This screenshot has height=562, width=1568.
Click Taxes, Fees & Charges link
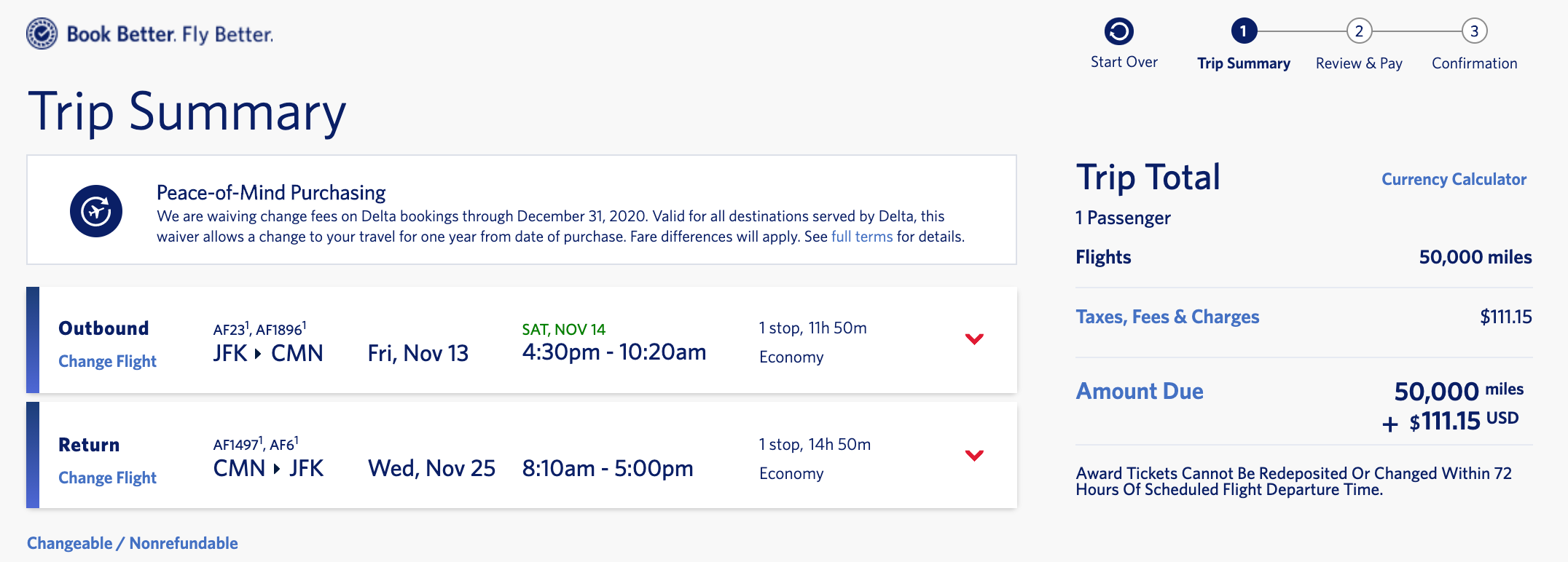(1167, 317)
